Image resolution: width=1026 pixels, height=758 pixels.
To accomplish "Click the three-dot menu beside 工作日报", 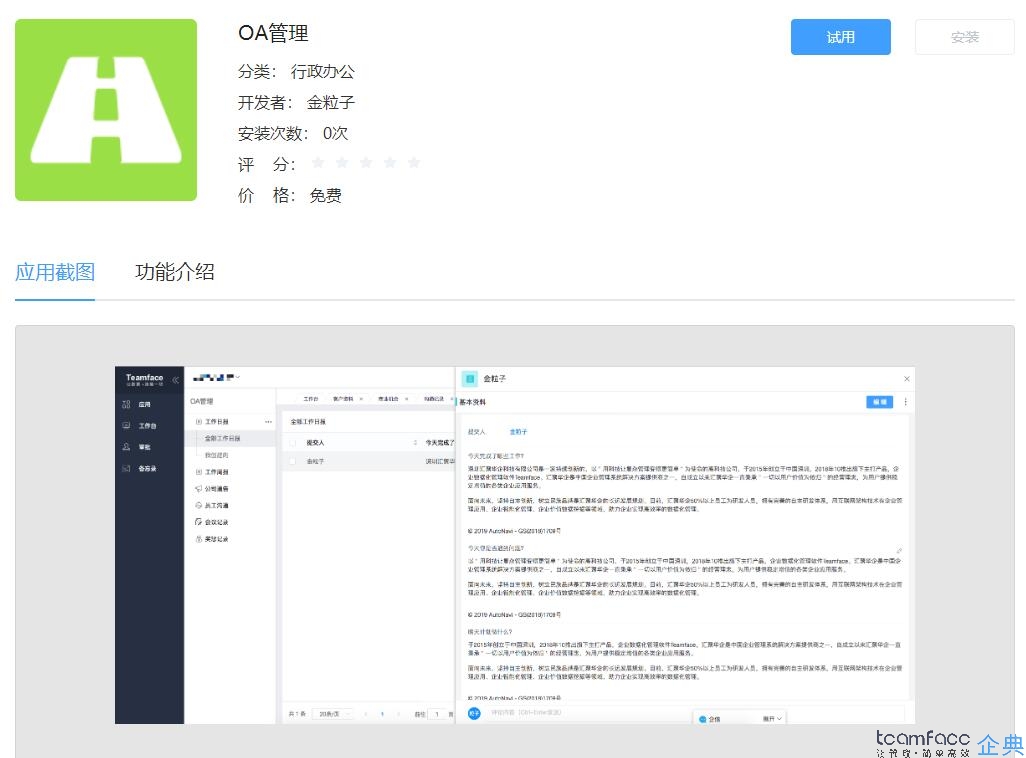I will (x=268, y=422).
